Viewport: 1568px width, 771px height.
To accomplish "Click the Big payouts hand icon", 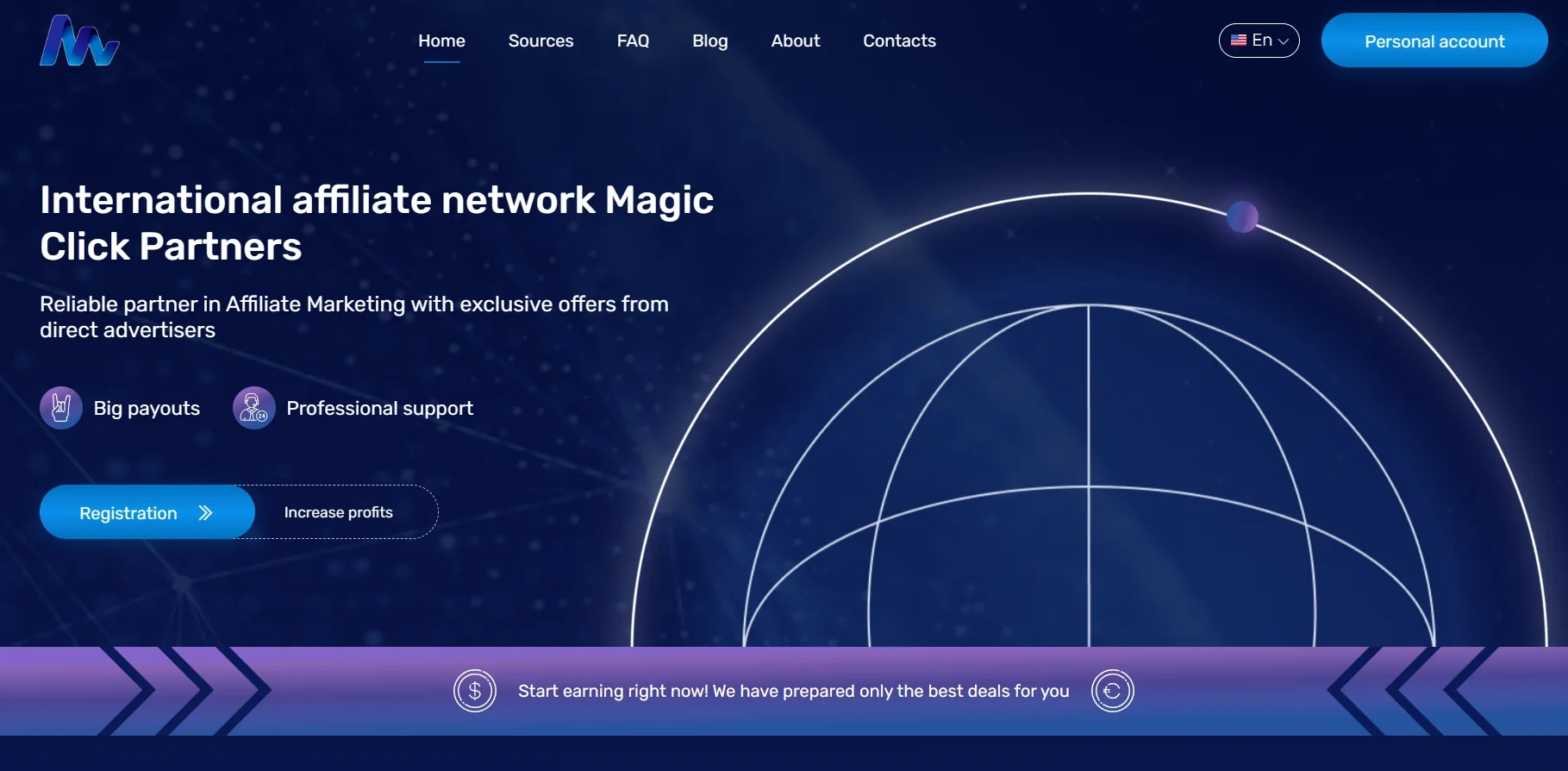I will tap(61, 408).
